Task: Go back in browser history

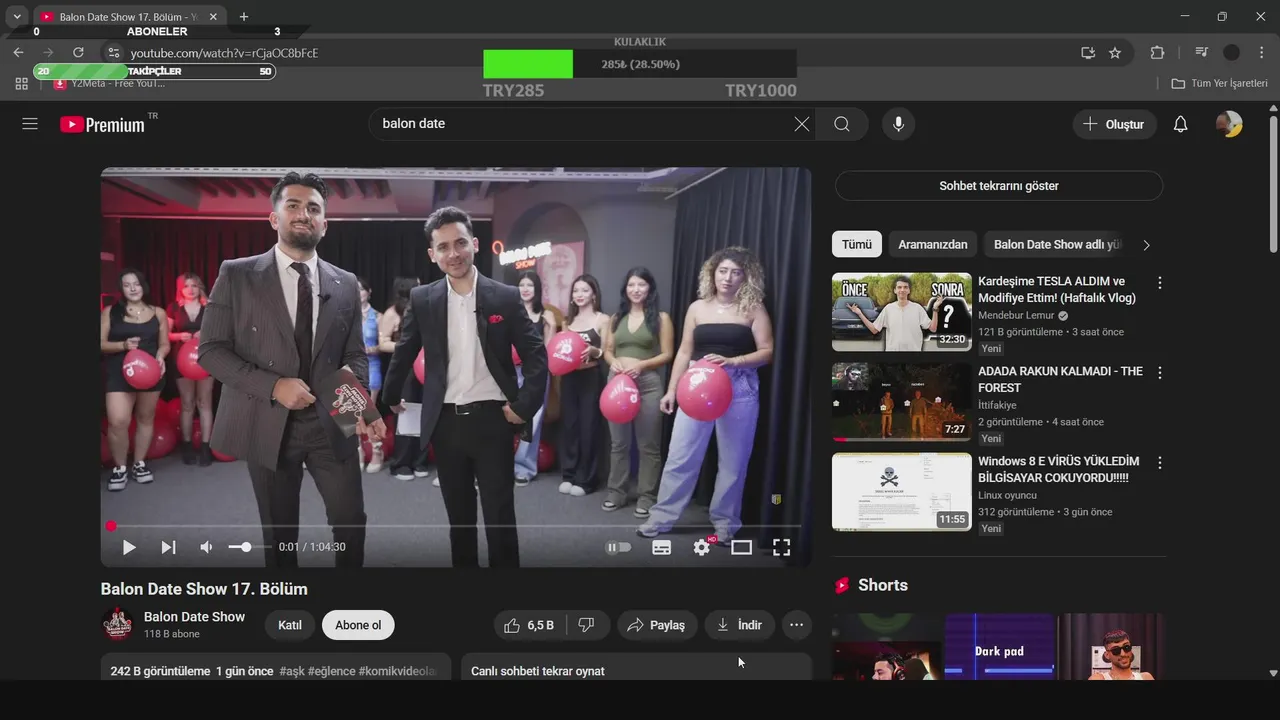Action: click(x=18, y=52)
